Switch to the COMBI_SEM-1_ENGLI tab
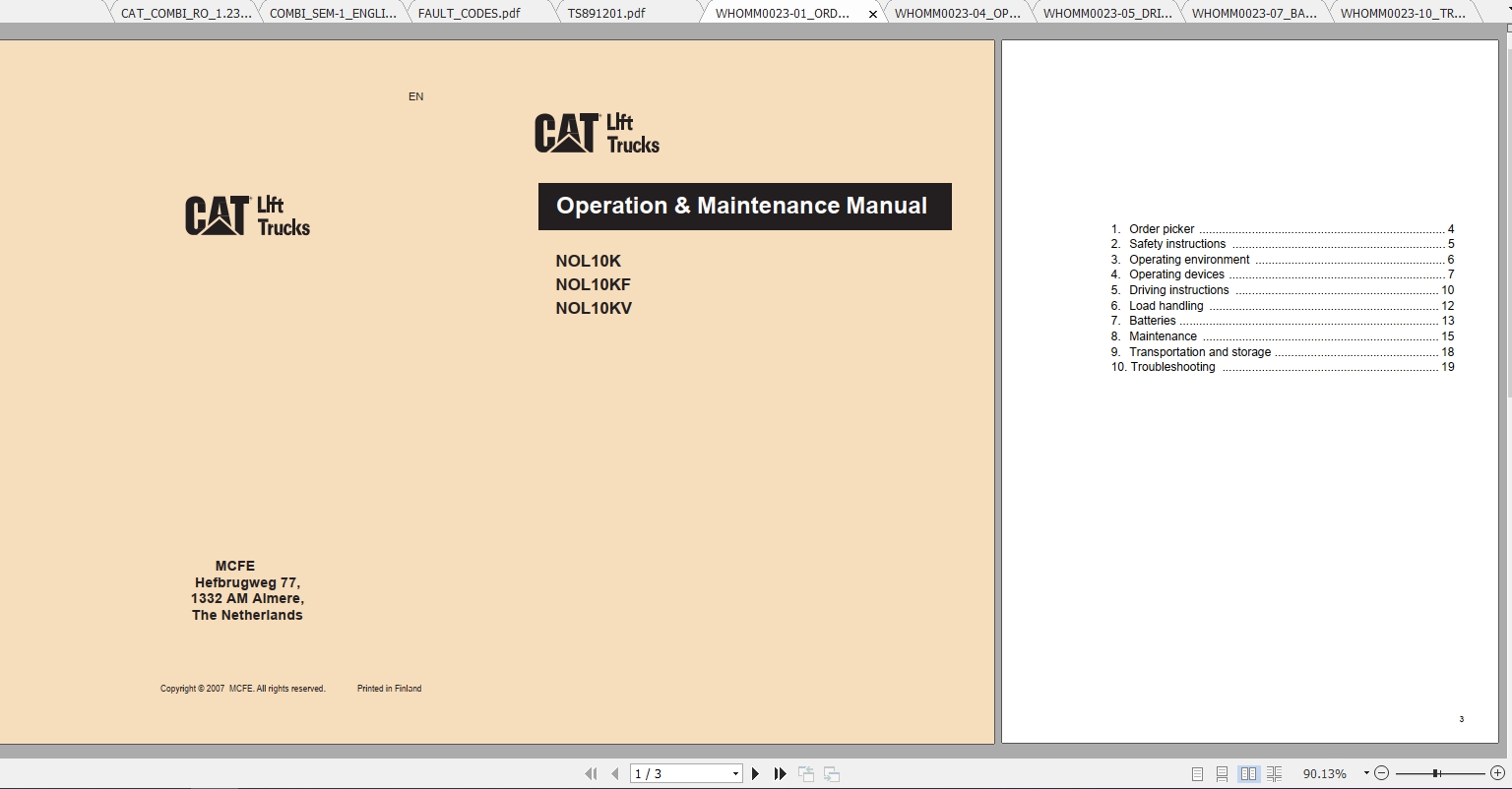 tap(332, 13)
